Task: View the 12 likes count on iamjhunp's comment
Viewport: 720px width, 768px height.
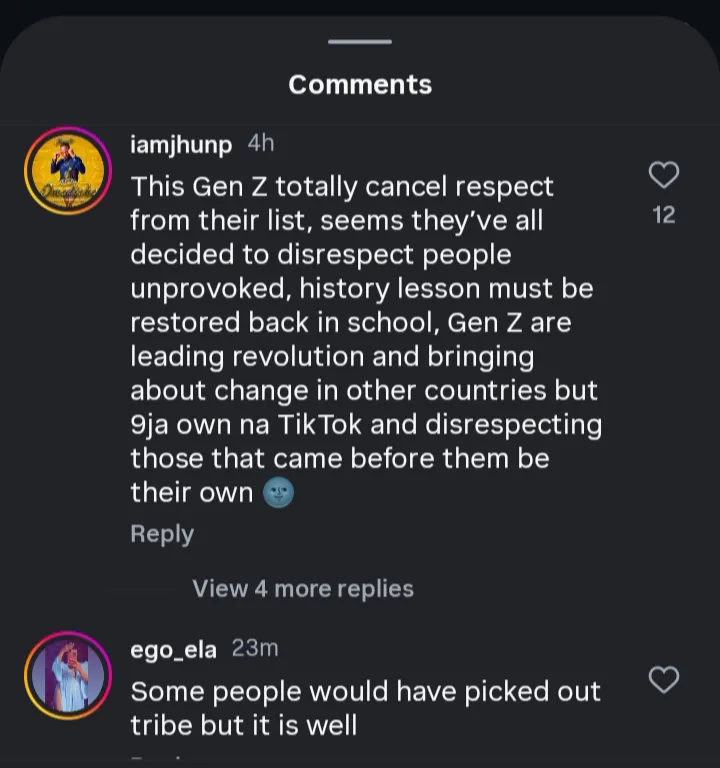Action: pos(664,215)
